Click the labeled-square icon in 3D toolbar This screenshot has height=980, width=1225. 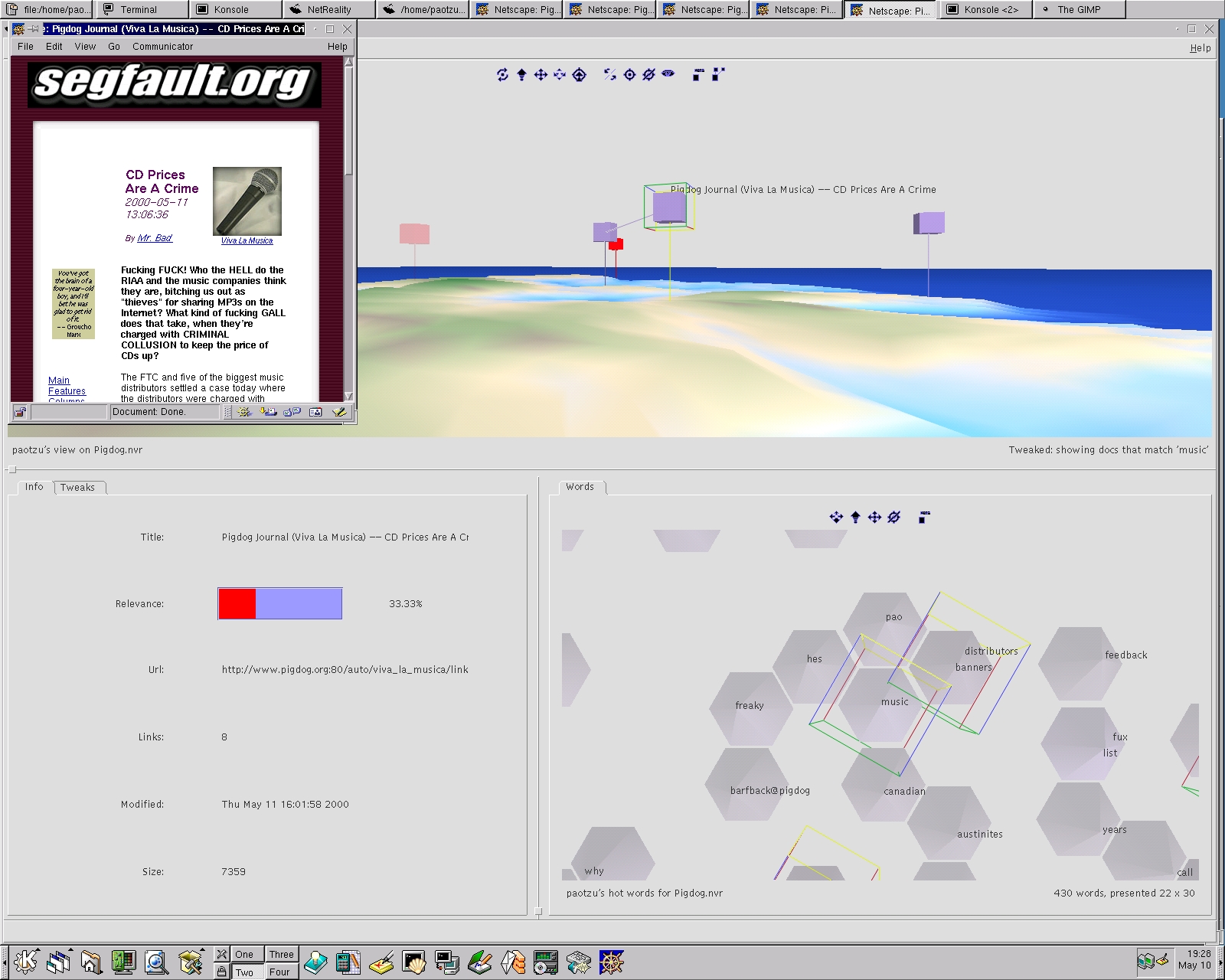(697, 74)
